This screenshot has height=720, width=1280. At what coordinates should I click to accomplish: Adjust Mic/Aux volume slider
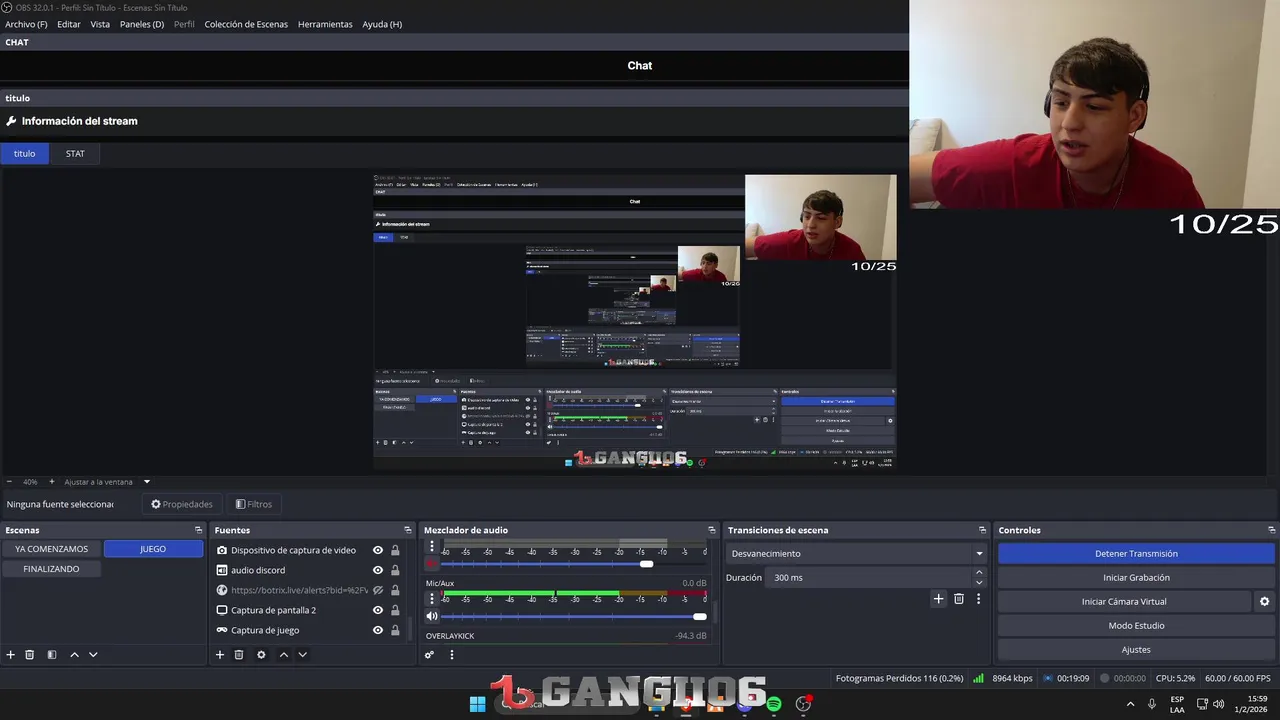pyautogui.click(x=575, y=616)
